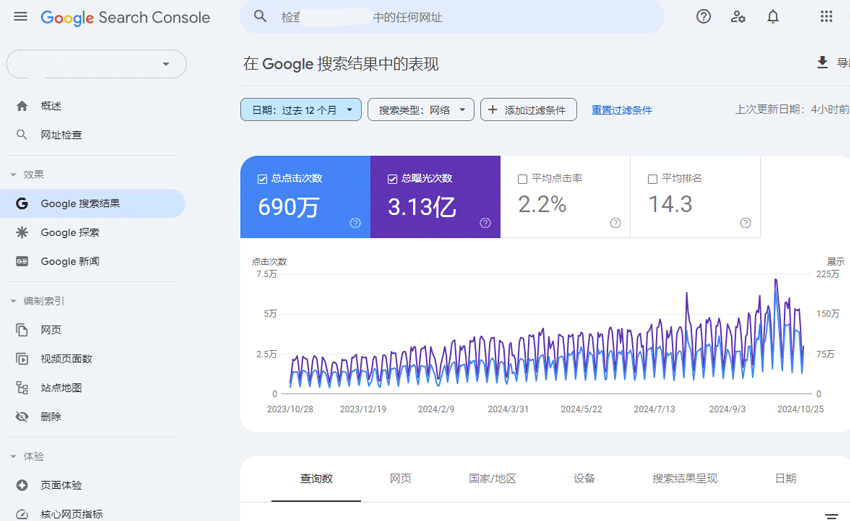Click the 2.2% average CTR value
This screenshot has height=521, width=850.
click(x=542, y=205)
